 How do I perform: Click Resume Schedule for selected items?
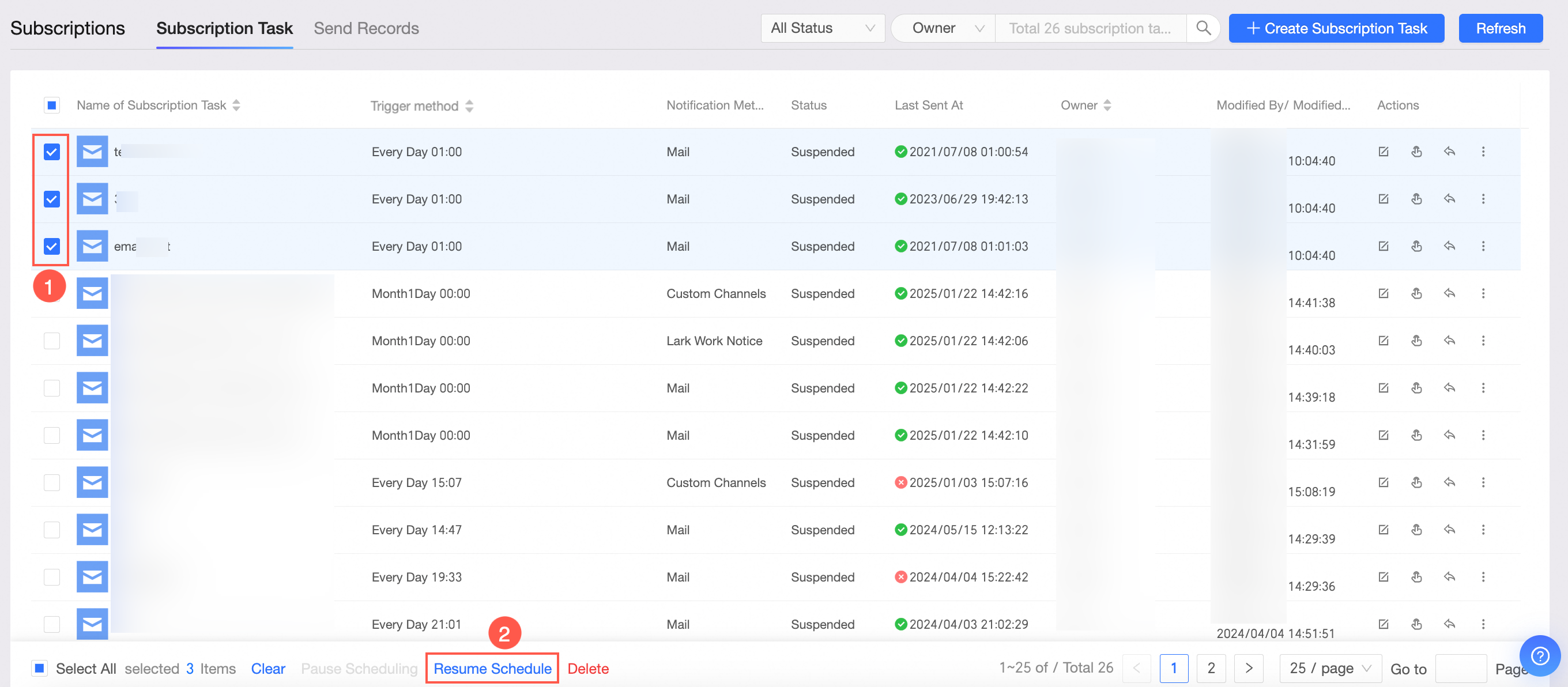click(492, 668)
